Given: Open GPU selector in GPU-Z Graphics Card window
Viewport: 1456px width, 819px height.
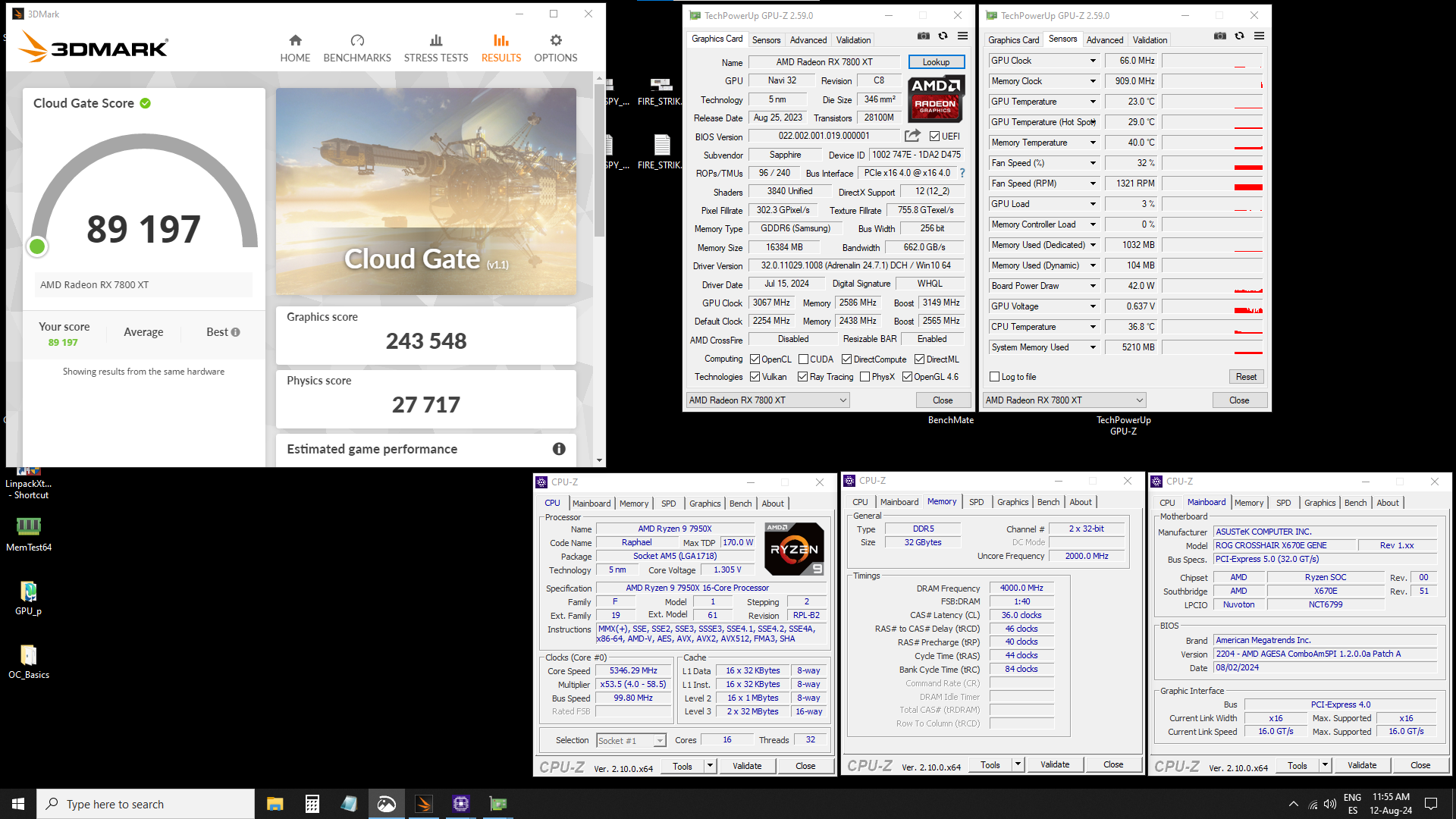Looking at the screenshot, I should [767, 400].
